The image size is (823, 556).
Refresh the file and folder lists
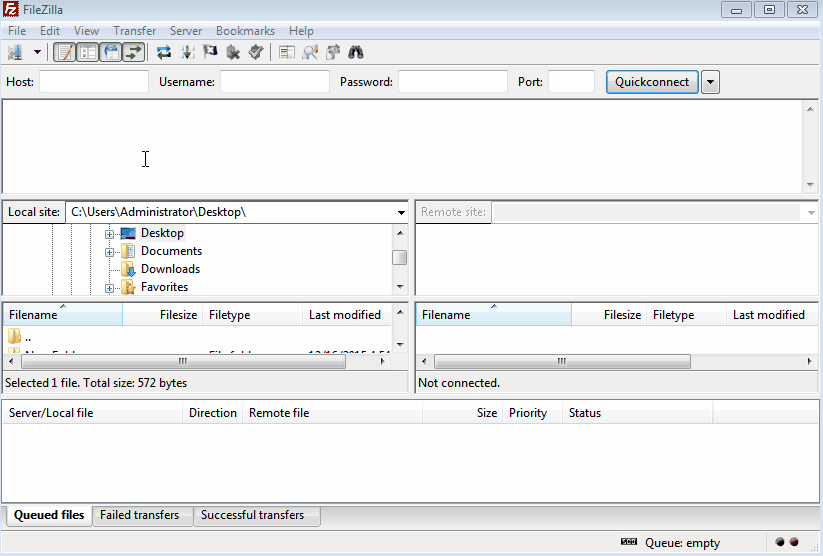pos(164,52)
